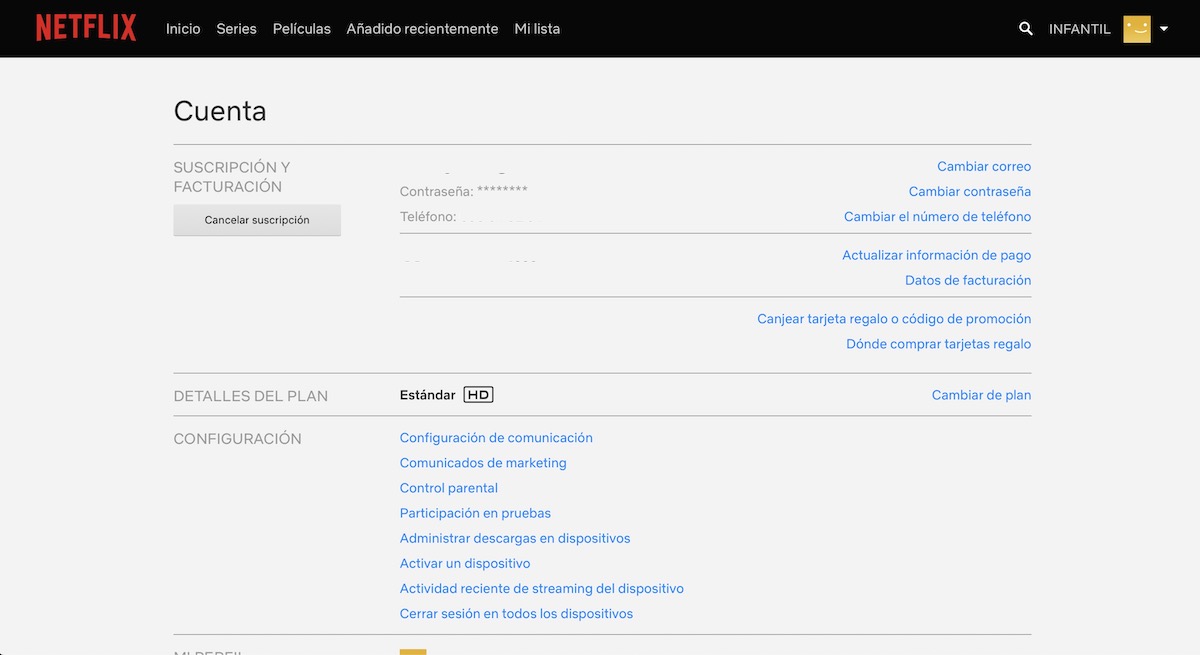Open Actualizar información de pago

(x=936, y=256)
